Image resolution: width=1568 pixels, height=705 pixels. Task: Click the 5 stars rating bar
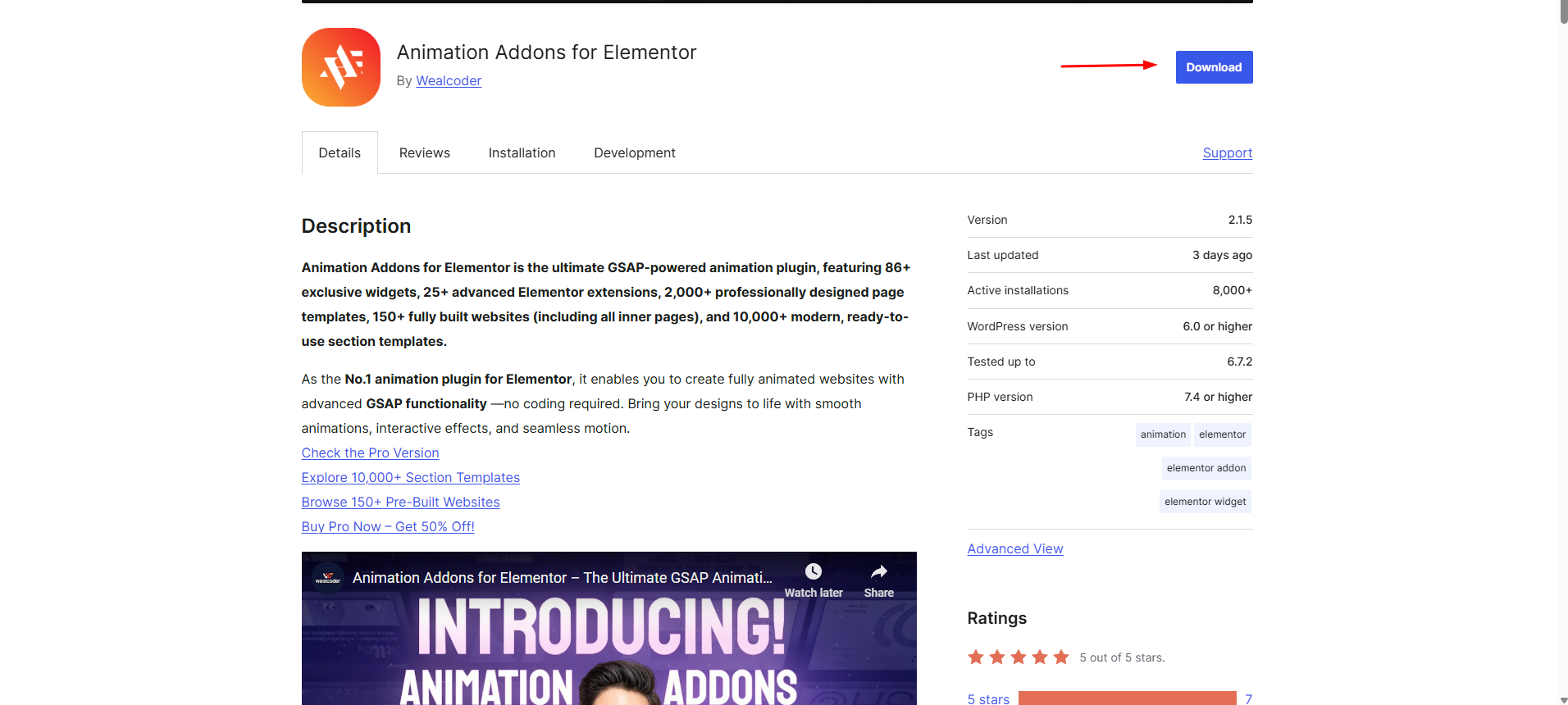(1127, 698)
